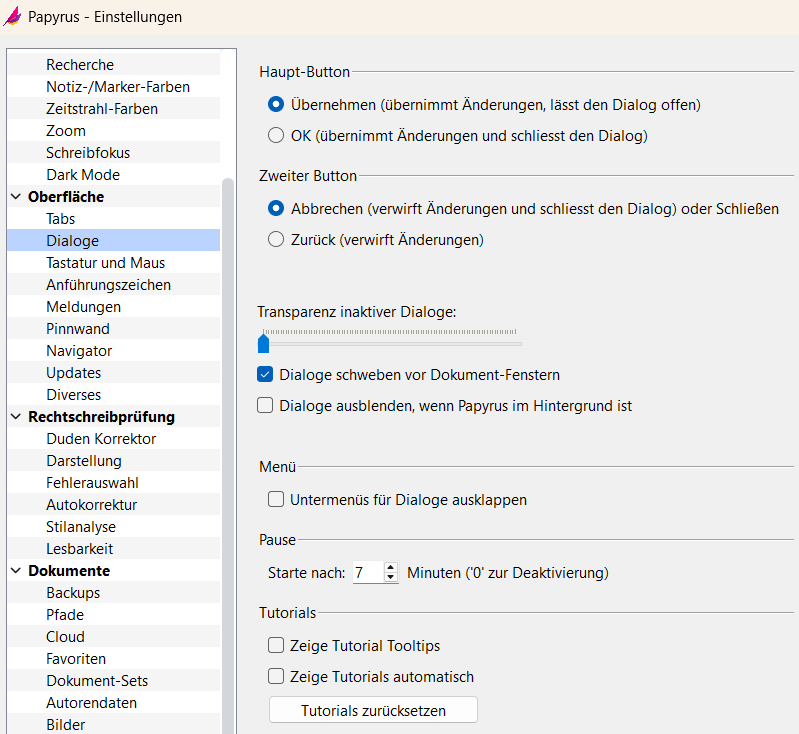
Task: Click the sidebar vertical scrollbar
Action: (228, 450)
